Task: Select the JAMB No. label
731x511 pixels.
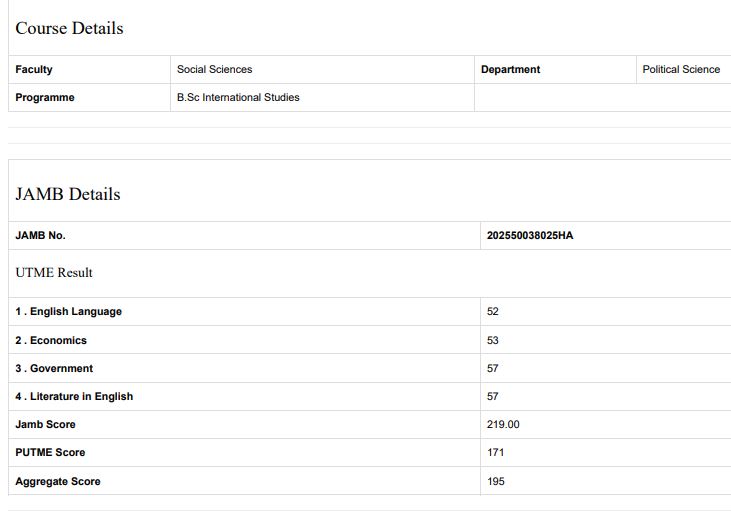Action: [x=40, y=236]
